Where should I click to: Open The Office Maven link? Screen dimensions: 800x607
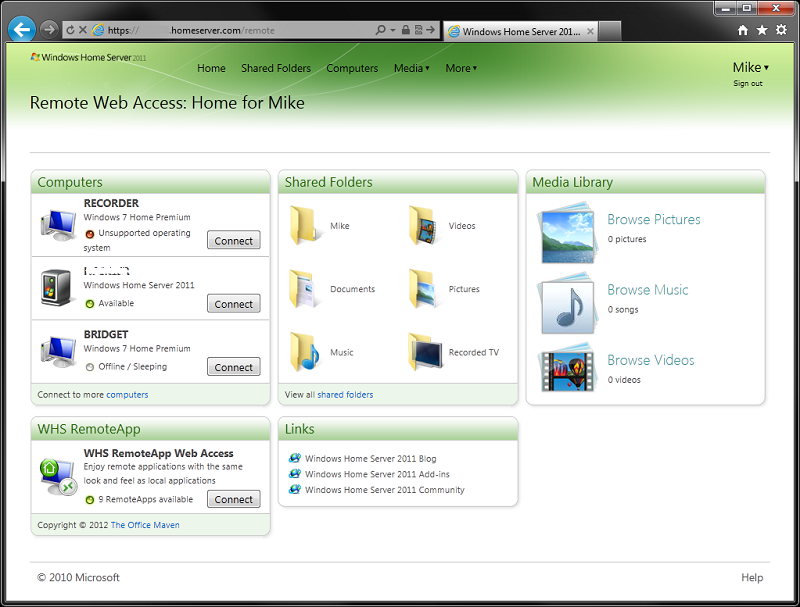145,525
